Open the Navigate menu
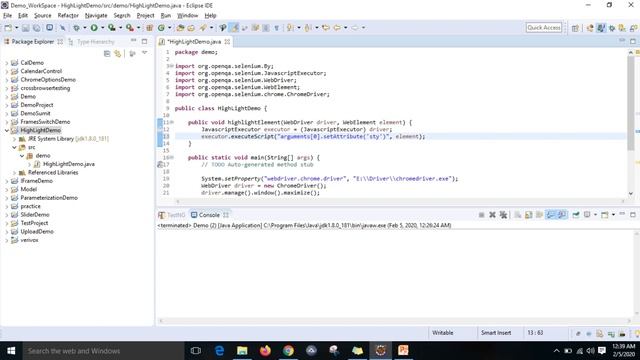The width and height of the screenshot is (640, 360). (96, 16)
